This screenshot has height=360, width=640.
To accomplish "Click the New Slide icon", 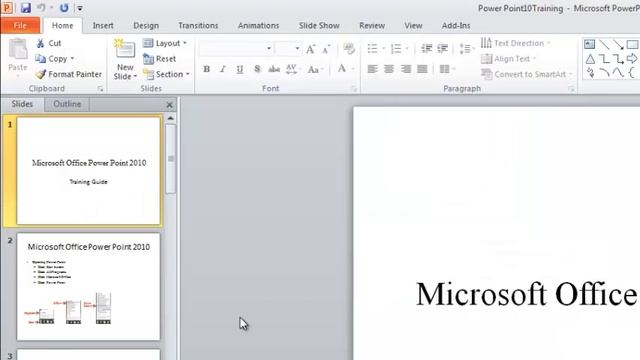I will tap(125, 50).
